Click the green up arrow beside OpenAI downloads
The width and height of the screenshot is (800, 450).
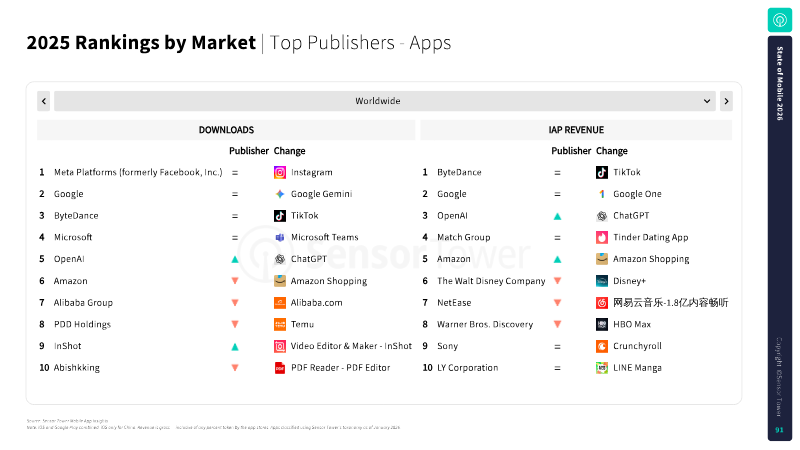(235, 259)
